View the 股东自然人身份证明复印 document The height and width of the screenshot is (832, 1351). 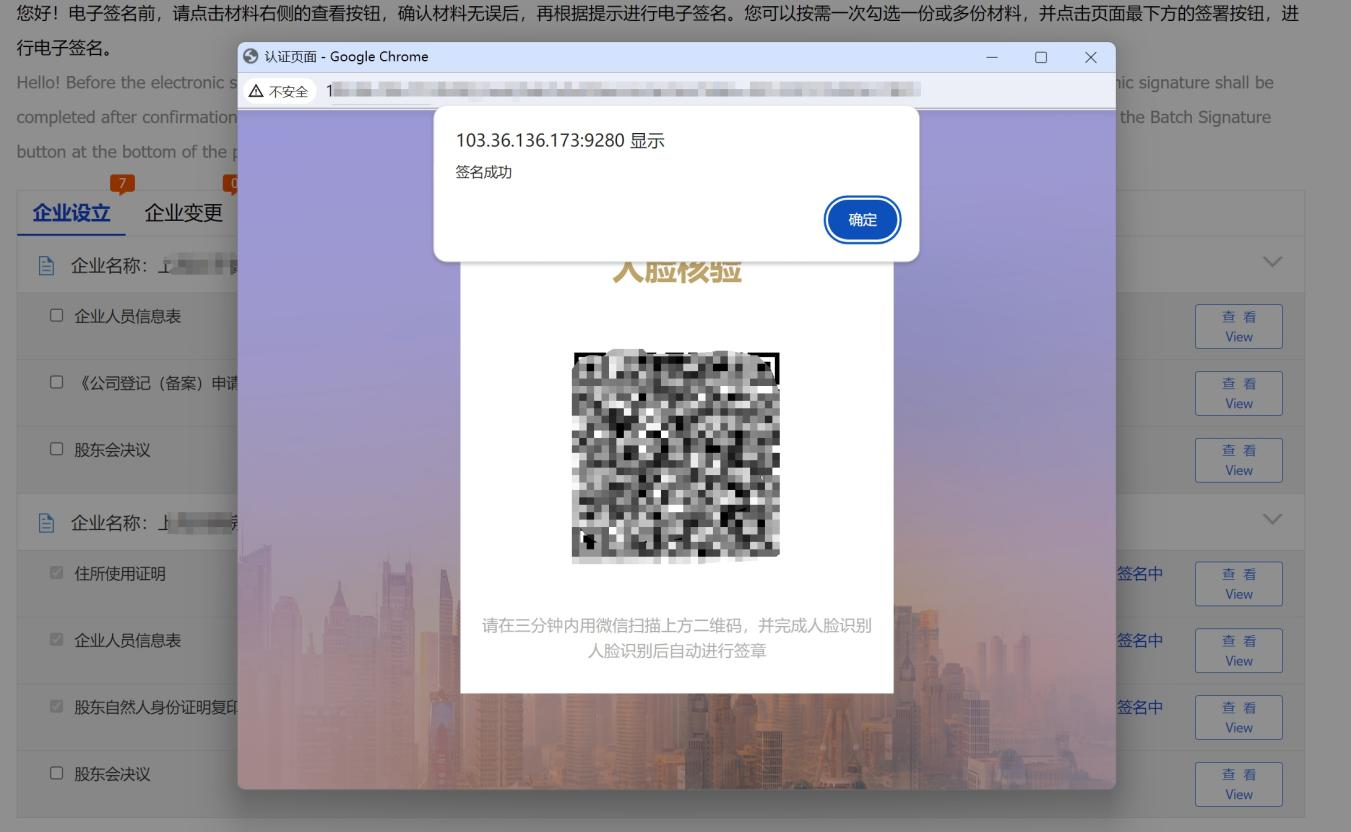1238,718
